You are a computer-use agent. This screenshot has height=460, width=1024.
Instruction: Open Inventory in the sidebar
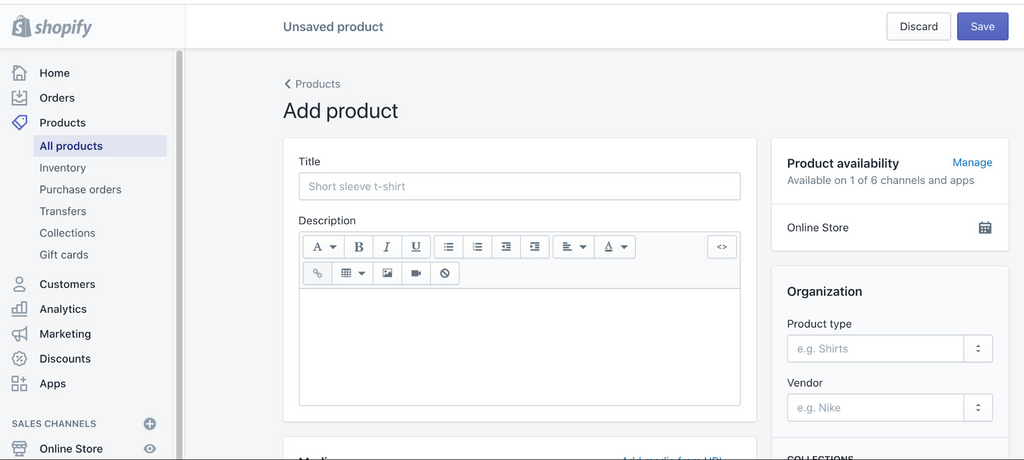coord(63,168)
